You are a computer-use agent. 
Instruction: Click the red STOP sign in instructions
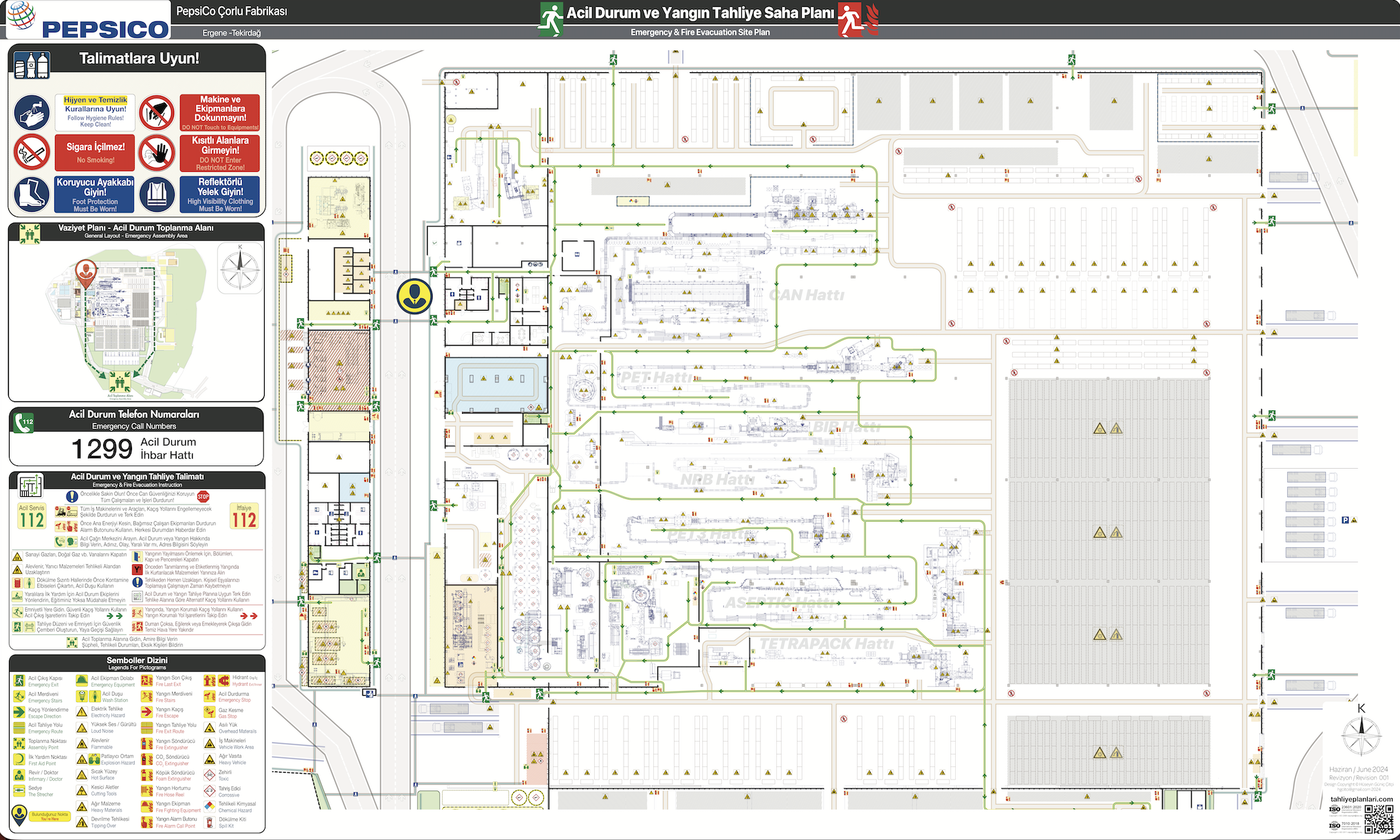203,496
